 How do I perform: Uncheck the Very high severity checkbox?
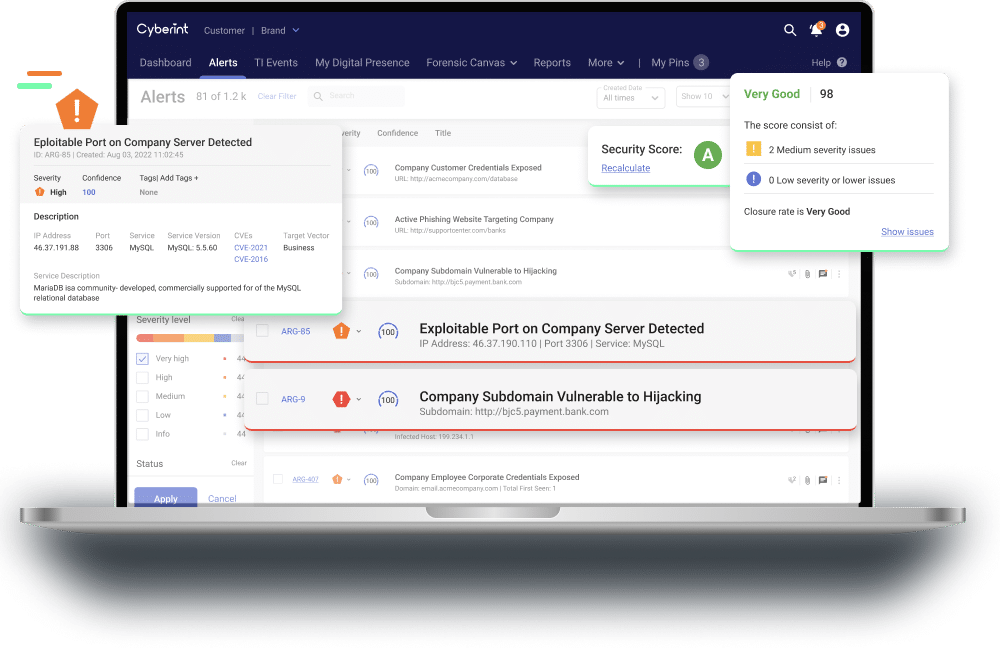click(x=142, y=358)
